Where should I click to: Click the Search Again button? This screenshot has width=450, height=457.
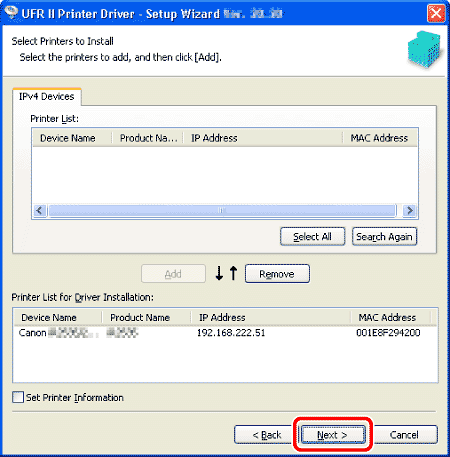(x=384, y=237)
